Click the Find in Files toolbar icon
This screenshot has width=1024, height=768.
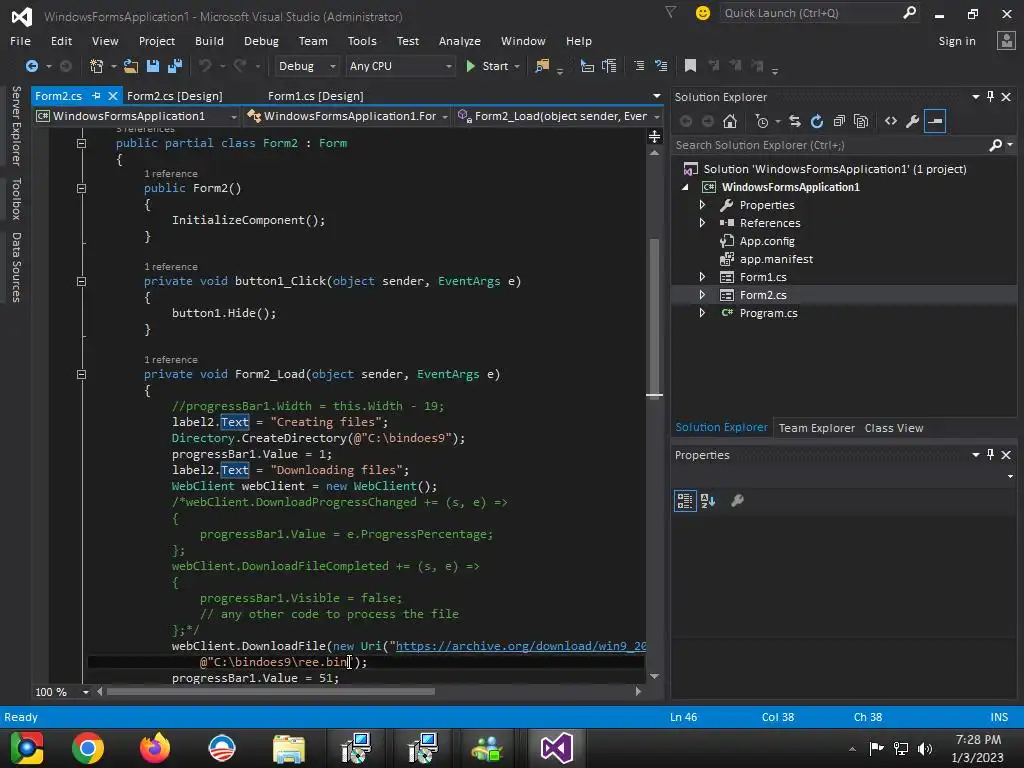[542, 66]
